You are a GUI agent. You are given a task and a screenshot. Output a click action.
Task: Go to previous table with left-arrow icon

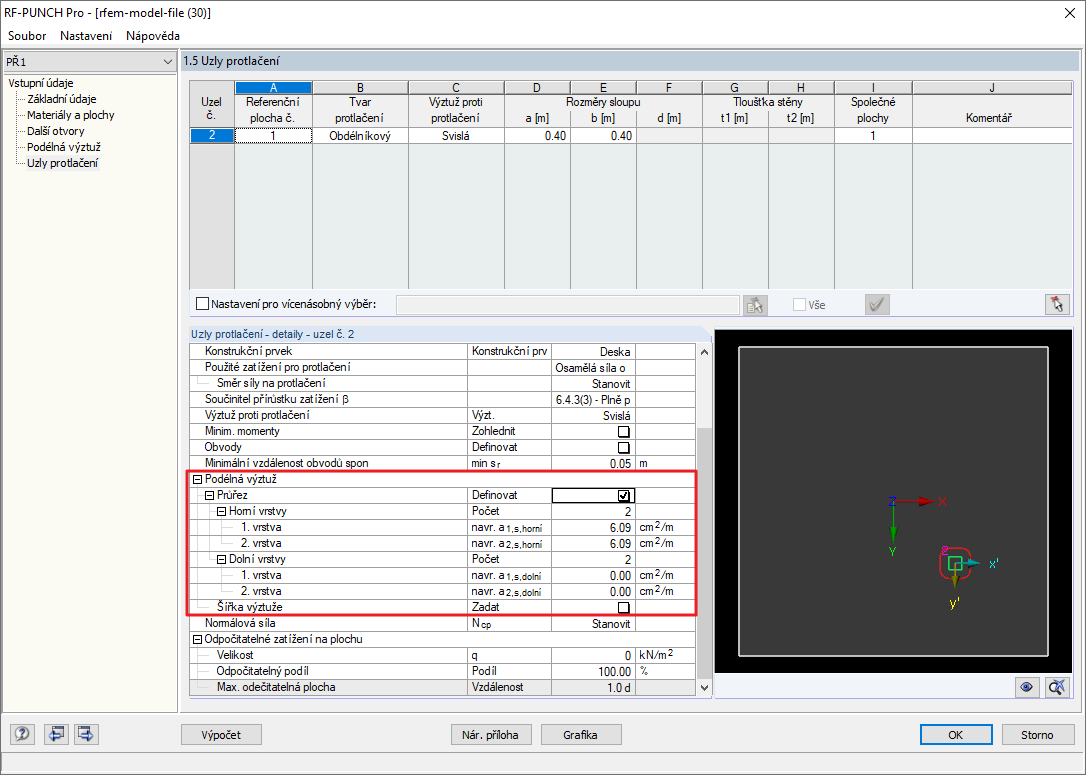[x=56, y=734]
